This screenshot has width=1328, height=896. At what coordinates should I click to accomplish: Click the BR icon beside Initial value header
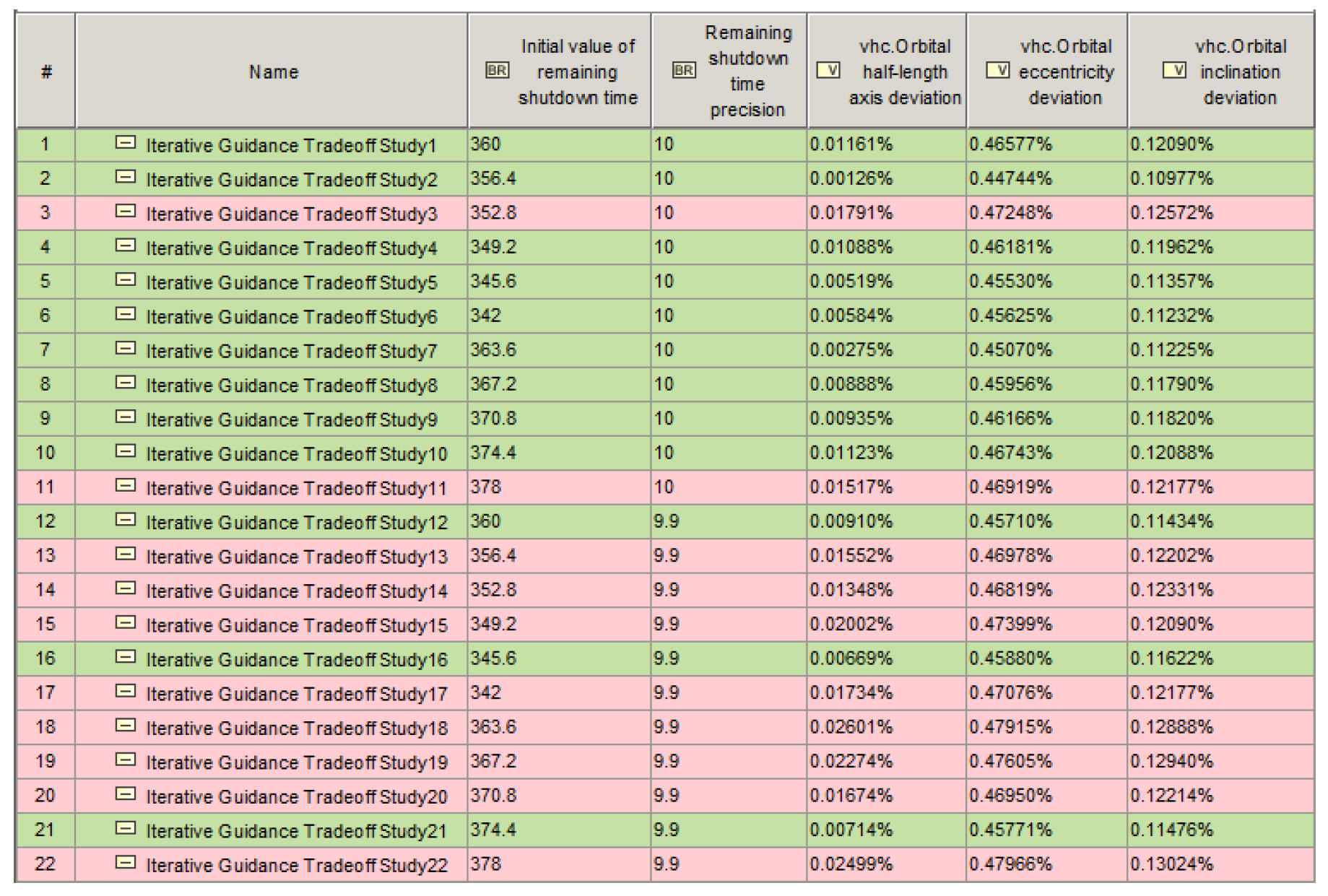[497, 71]
